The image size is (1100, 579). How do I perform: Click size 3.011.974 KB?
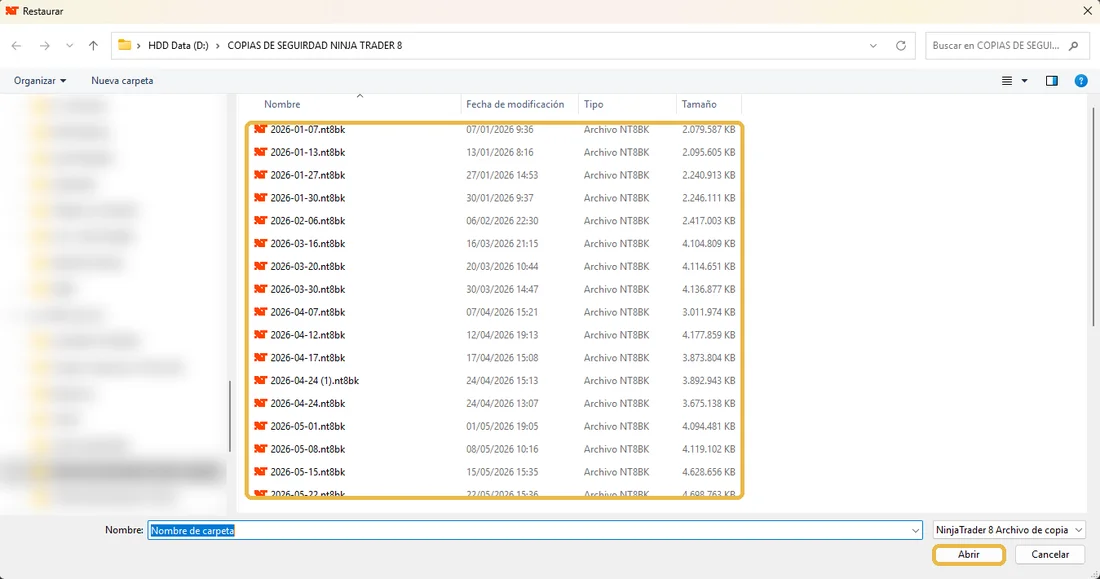[x=709, y=312]
